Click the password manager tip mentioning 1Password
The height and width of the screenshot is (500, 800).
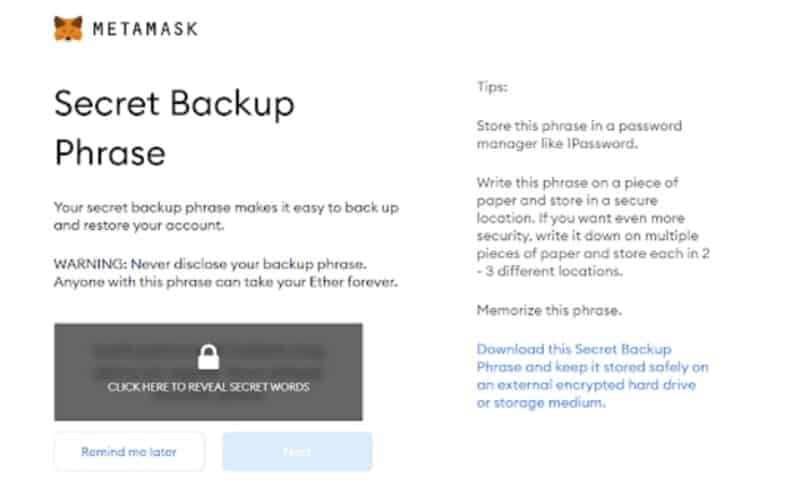click(x=579, y=135)
